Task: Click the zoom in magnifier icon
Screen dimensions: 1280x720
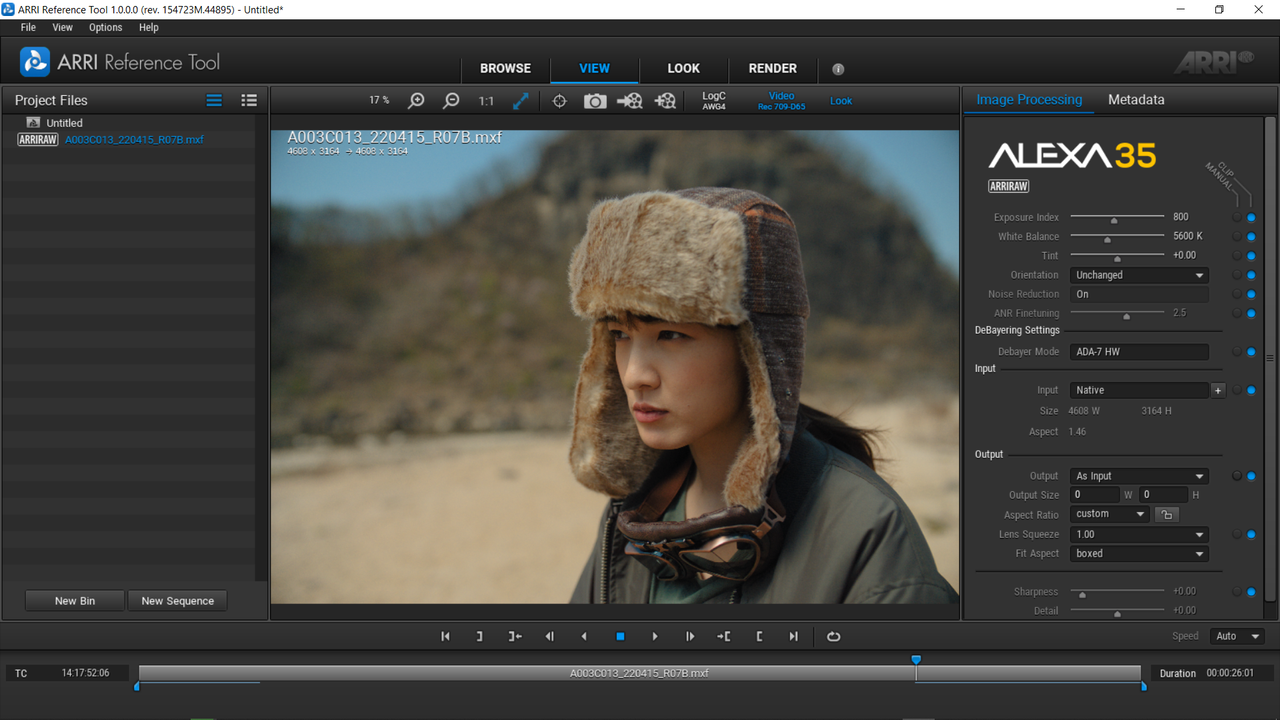Action: coord(417,101)
